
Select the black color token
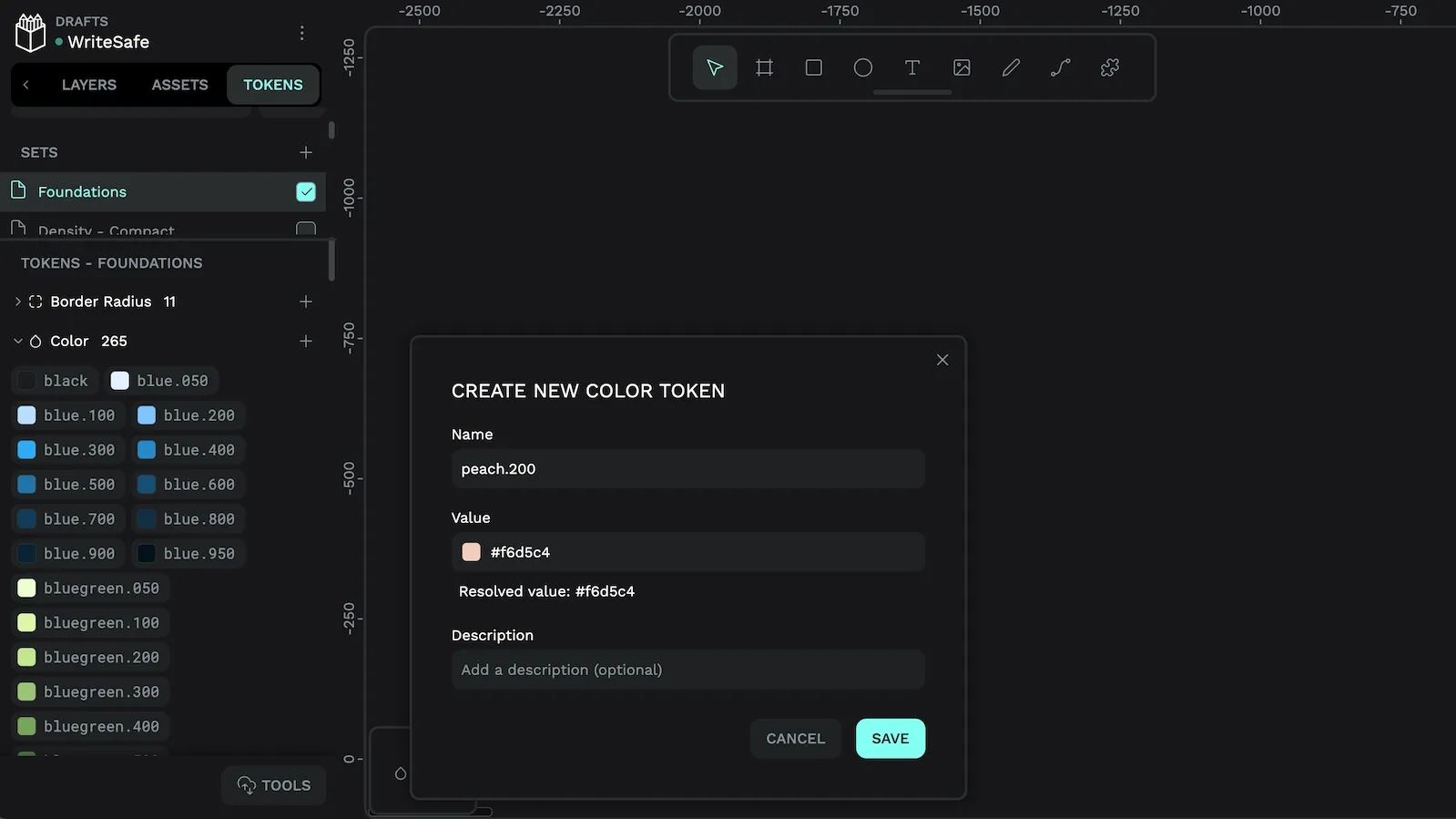pyautogui.click(x=55, y=381)
